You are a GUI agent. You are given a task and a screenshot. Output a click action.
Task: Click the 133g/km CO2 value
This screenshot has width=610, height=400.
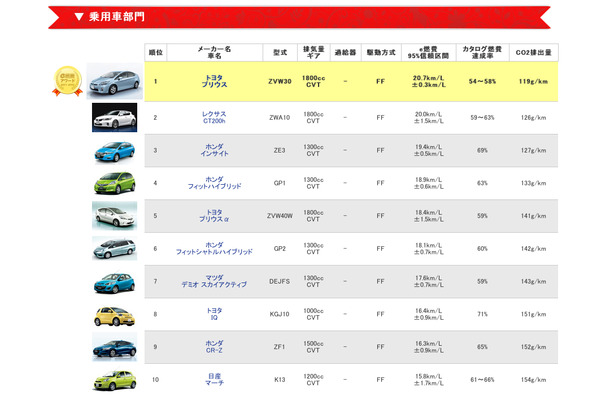click(x=534, y=183)
